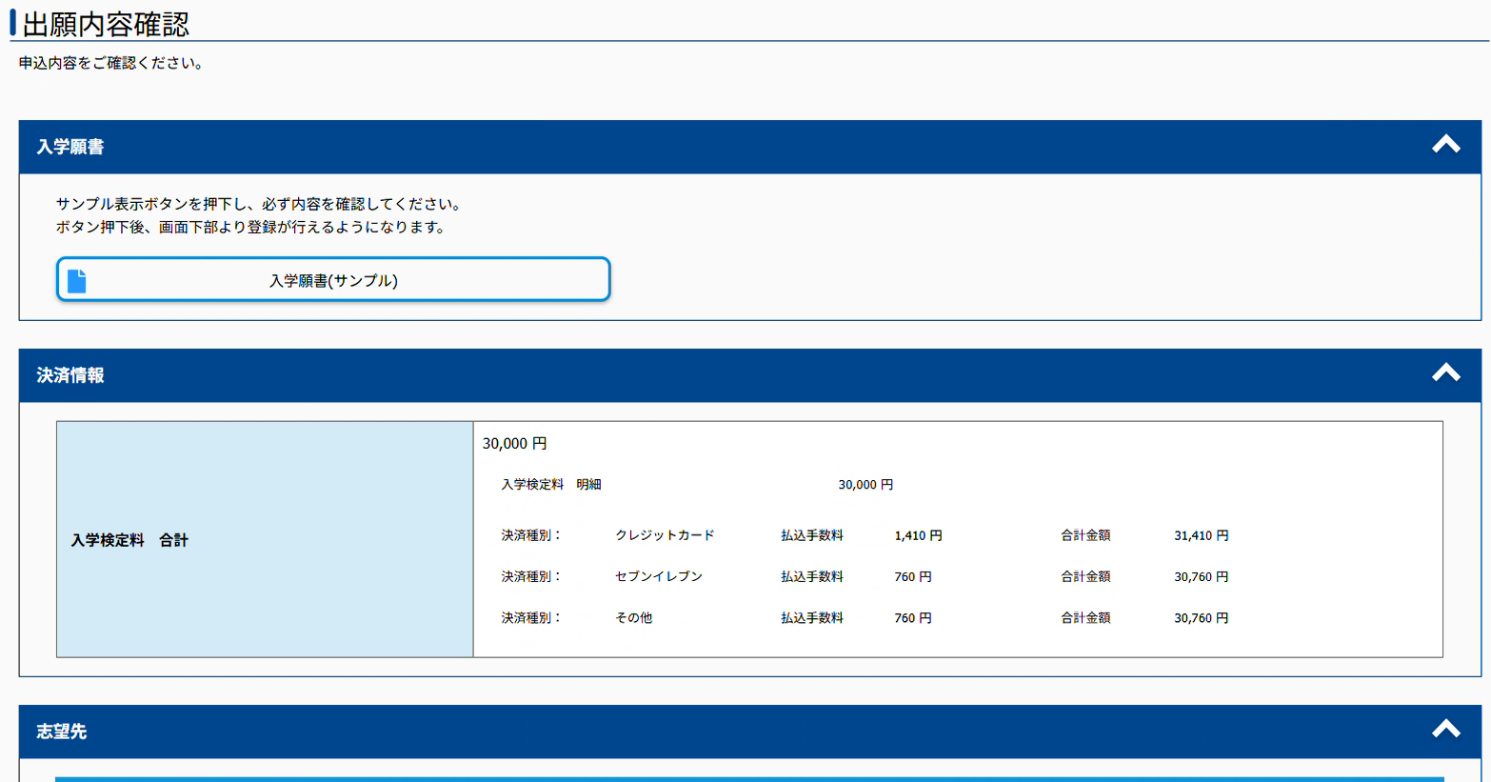The height and width of the screenshot is (782, 1491).
Task: Click the 志望先 section header title
Action: 62,731
